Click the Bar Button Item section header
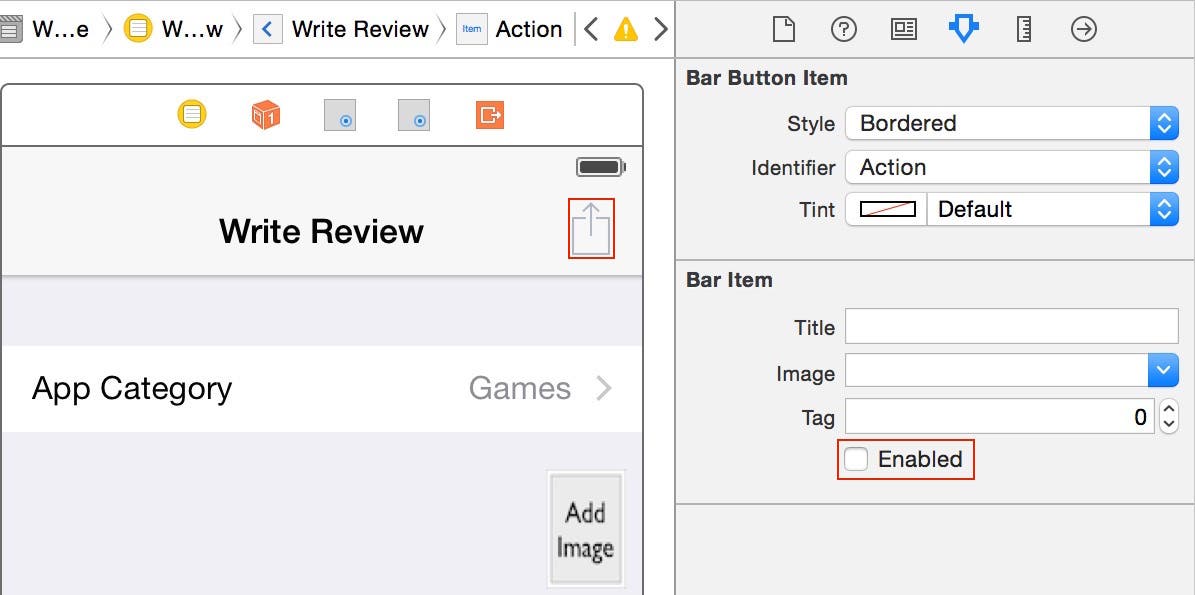Screen dimensions: 1195x595 click(767, 78)
